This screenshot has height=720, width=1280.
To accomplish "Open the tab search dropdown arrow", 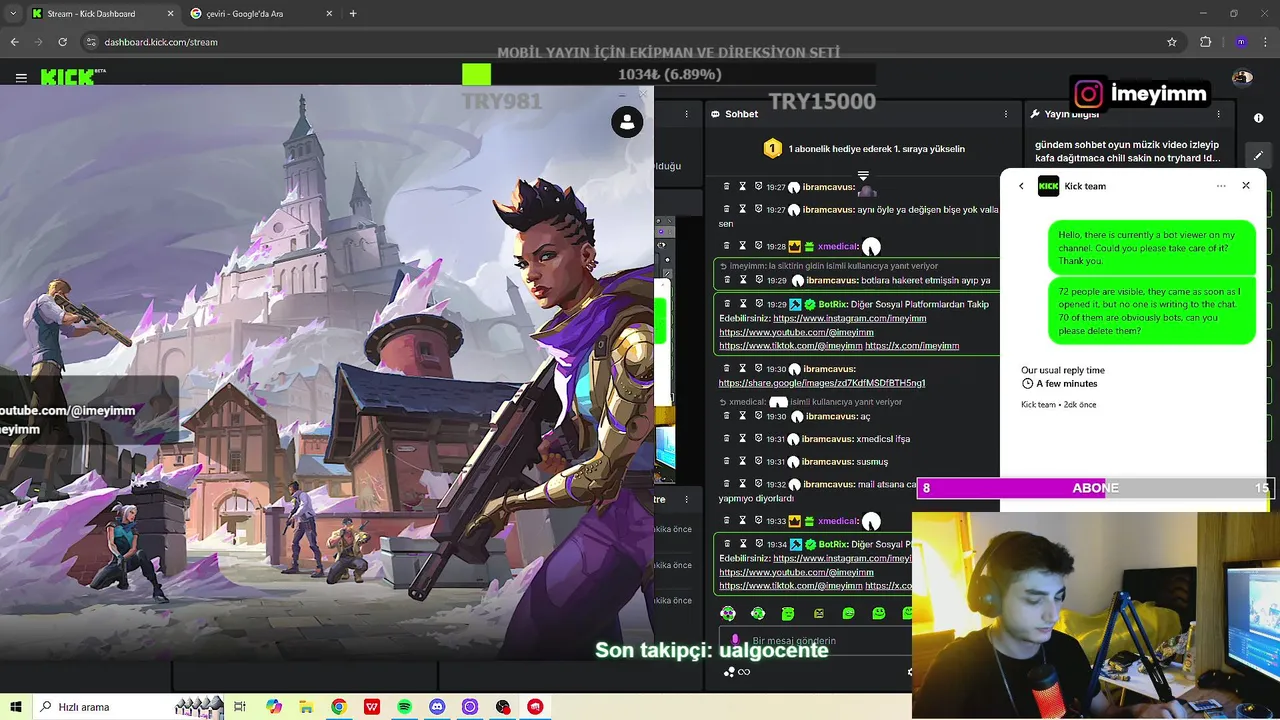I will [x=13, y=14].
